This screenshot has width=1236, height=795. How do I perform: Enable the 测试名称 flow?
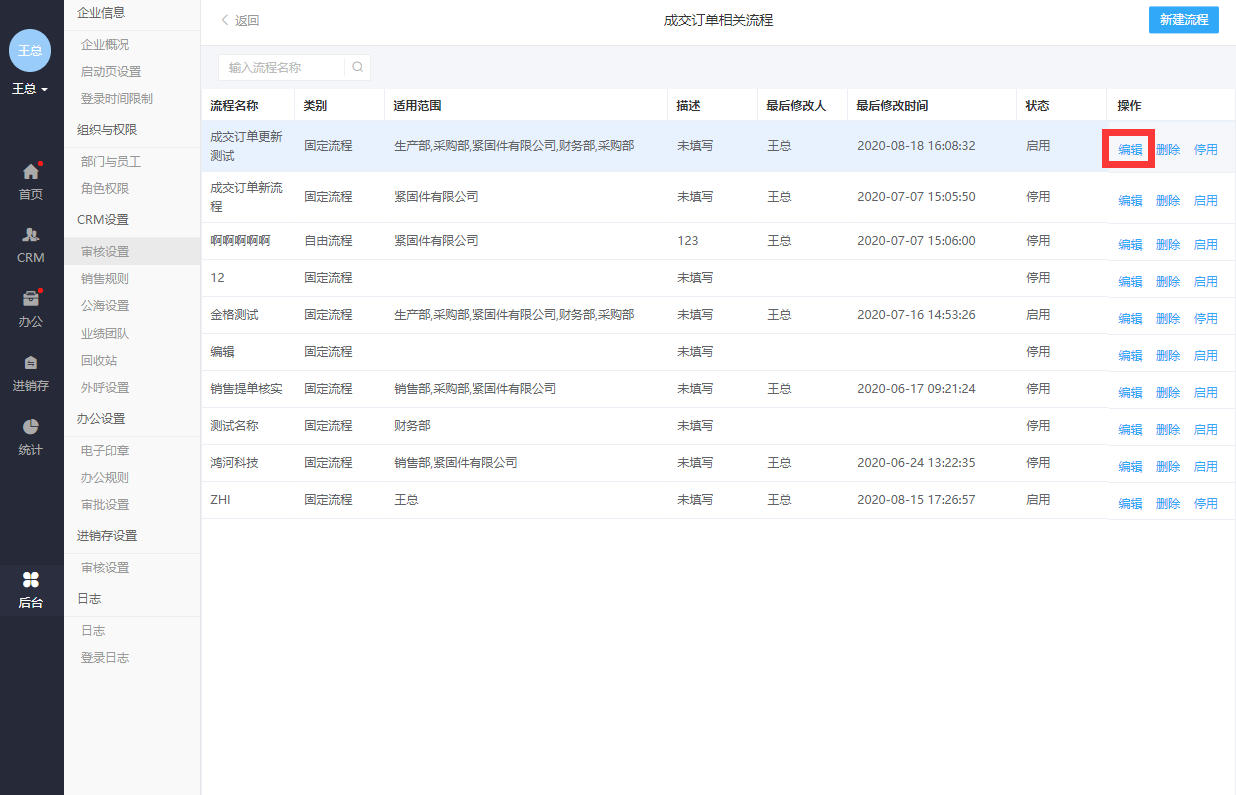pos(1206,430)
